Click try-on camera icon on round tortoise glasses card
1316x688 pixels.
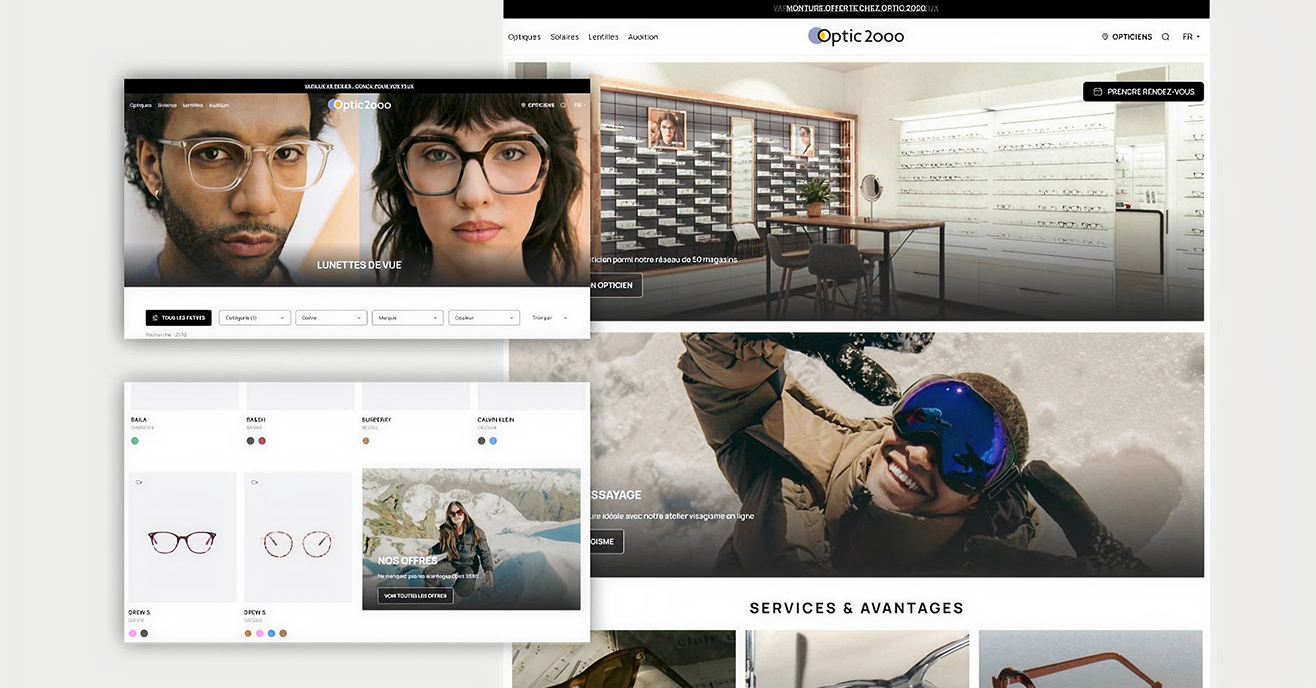click(254, 482)
